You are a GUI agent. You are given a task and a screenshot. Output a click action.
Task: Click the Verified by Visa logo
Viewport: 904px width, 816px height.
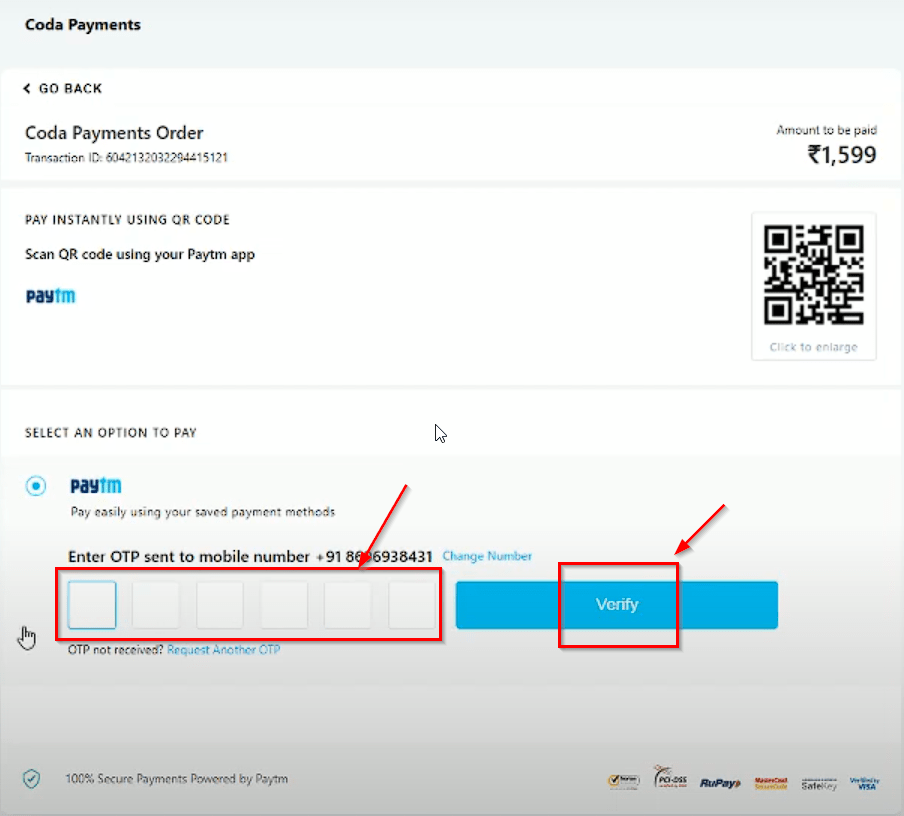coord(865,783)
